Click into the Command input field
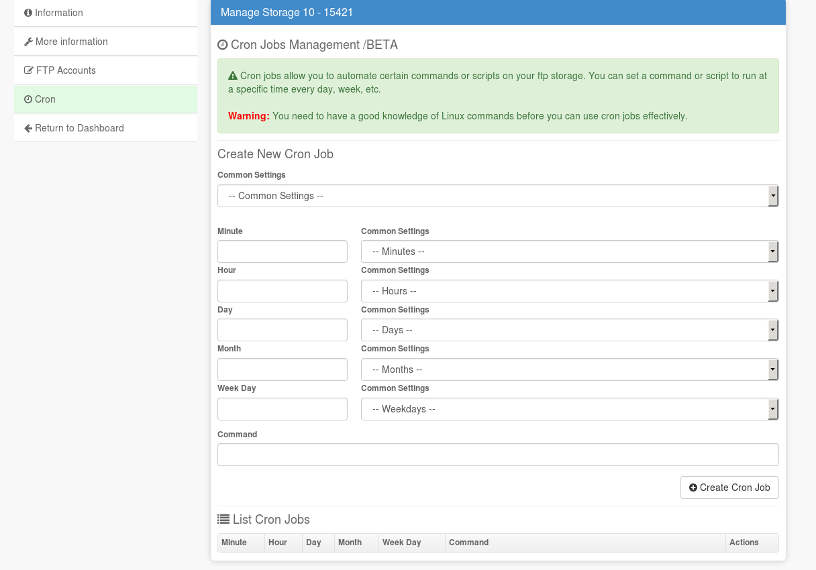 tap(498, 454)
